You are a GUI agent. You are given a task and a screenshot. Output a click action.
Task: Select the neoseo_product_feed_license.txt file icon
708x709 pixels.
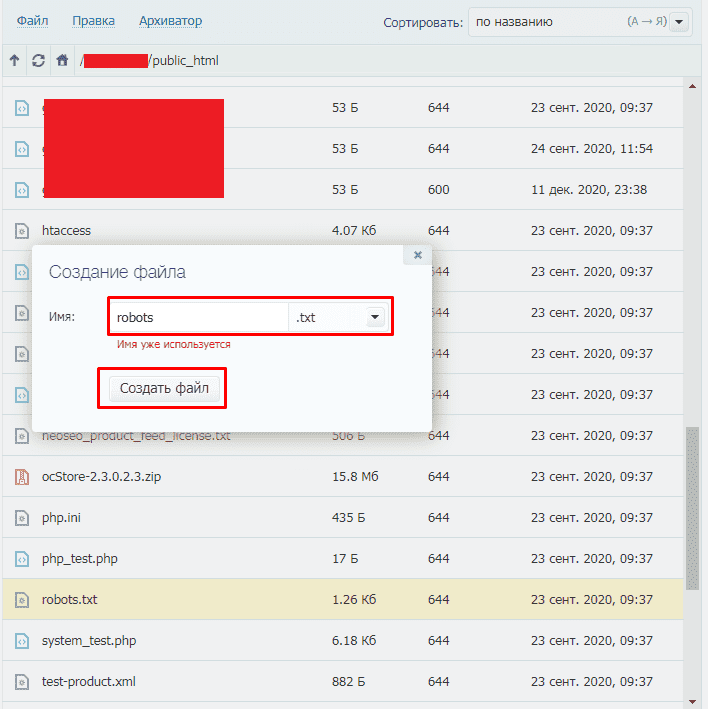coord(22,436)
